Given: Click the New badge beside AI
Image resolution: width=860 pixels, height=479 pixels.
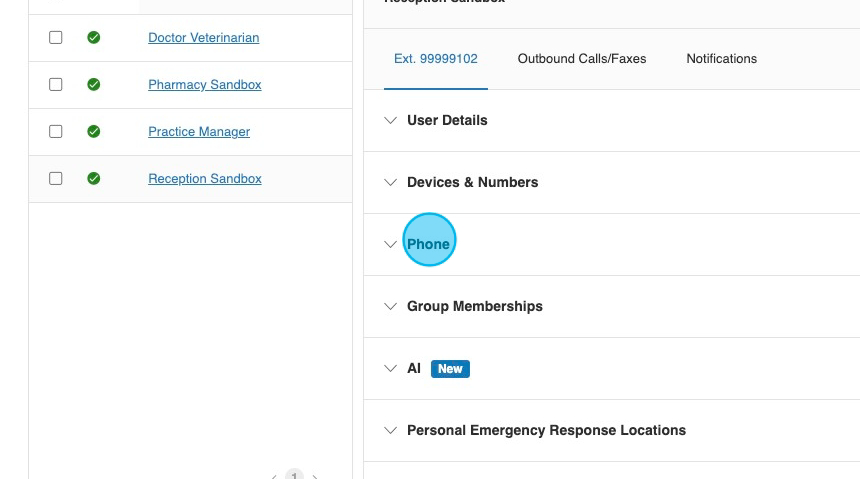Looking at the screenshot, I should coord(450,369).
